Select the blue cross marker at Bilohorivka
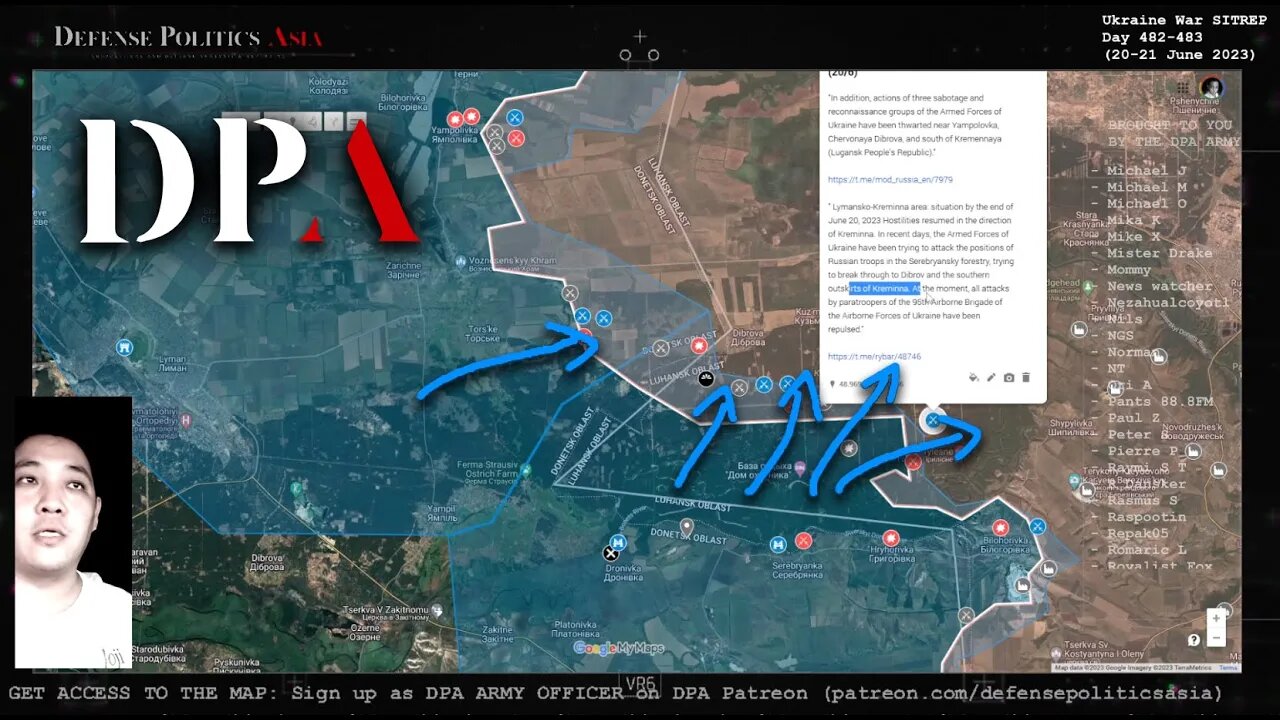The image size is (1280, 720). [1037, 526]
